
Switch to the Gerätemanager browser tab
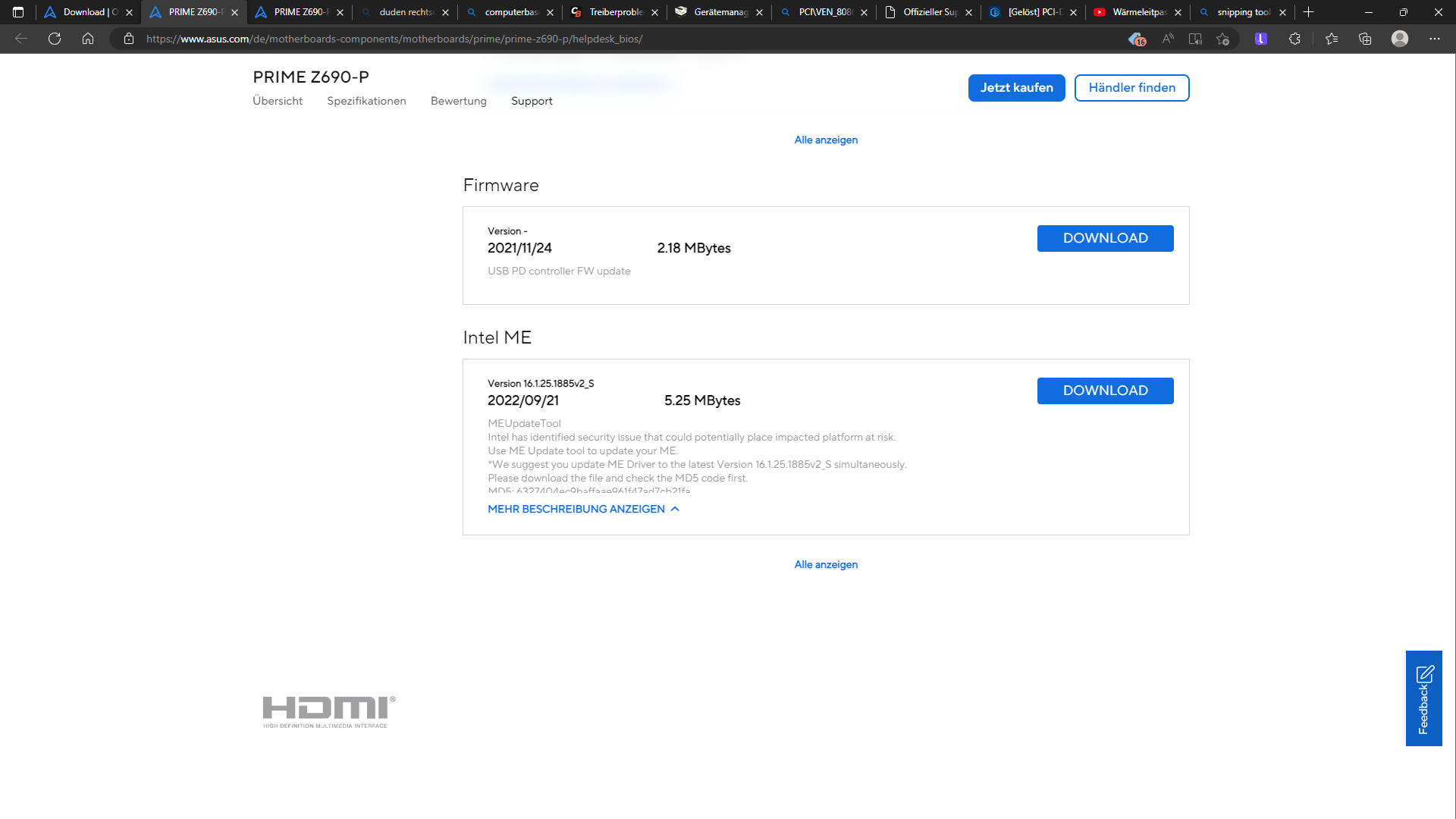pyautogui.click(x=719, y=12)
